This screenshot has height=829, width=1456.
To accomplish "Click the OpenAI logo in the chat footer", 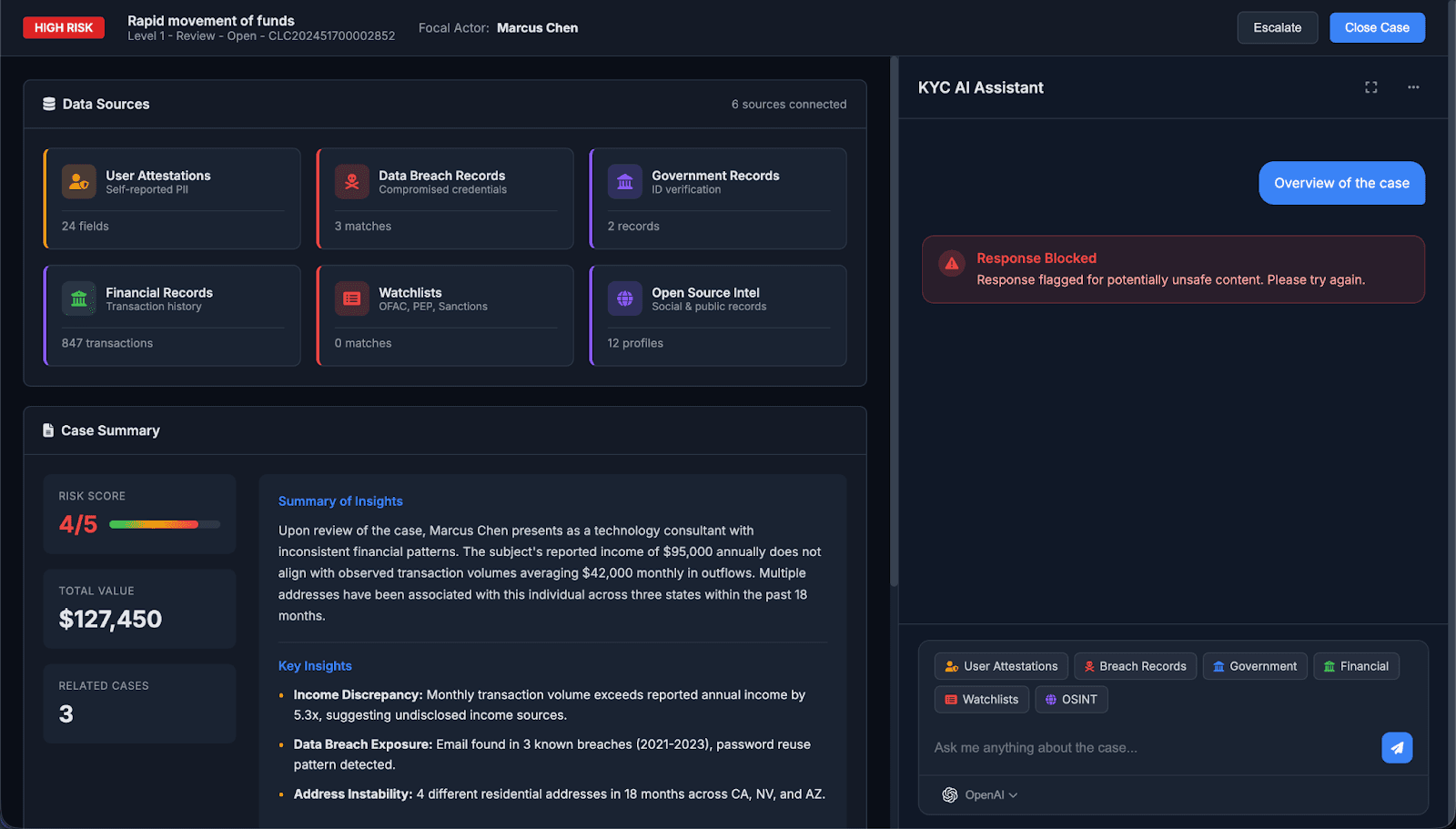I will [949, 794].
